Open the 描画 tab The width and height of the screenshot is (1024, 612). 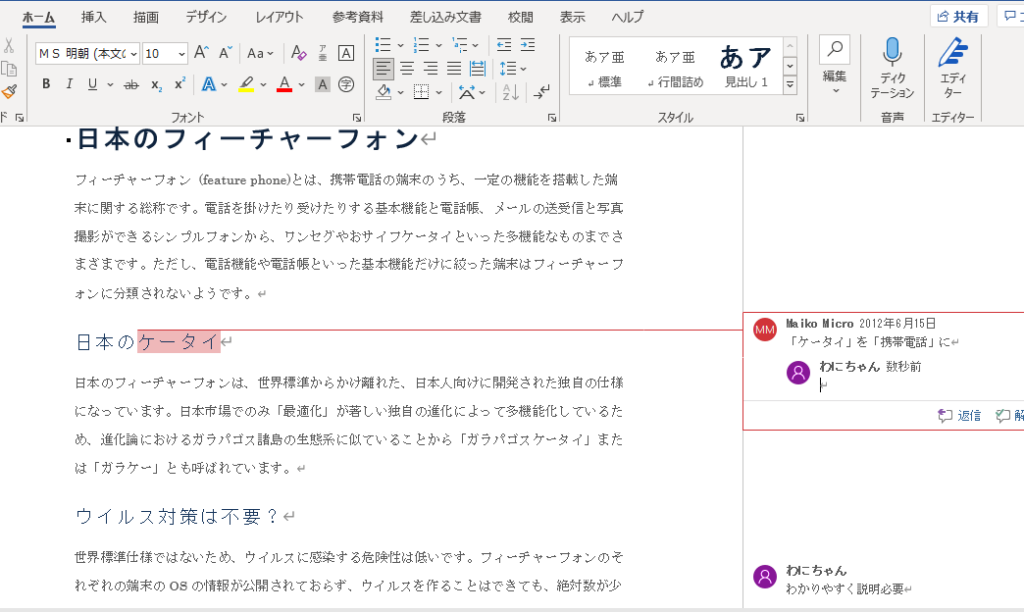tap(146, 17)
